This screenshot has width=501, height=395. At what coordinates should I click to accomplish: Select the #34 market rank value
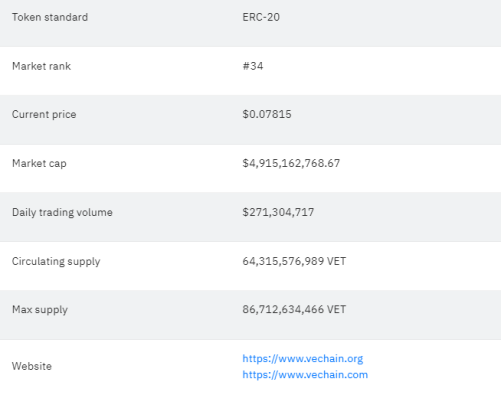point(253,66)
